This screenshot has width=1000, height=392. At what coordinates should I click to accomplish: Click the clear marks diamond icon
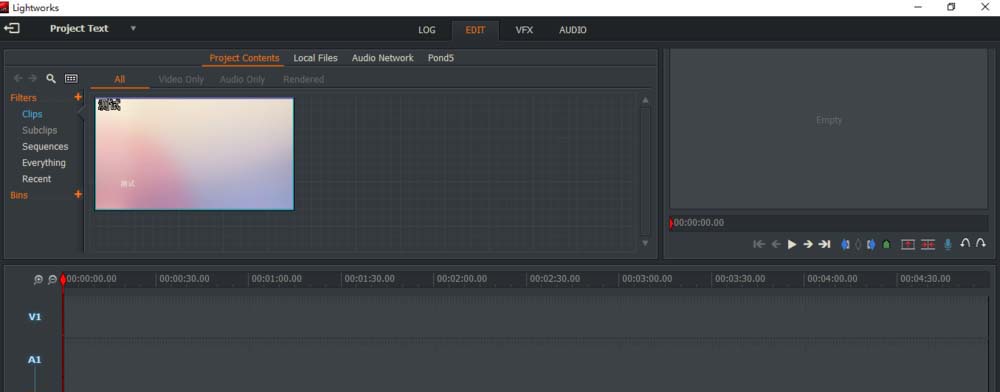click(858, 244)
